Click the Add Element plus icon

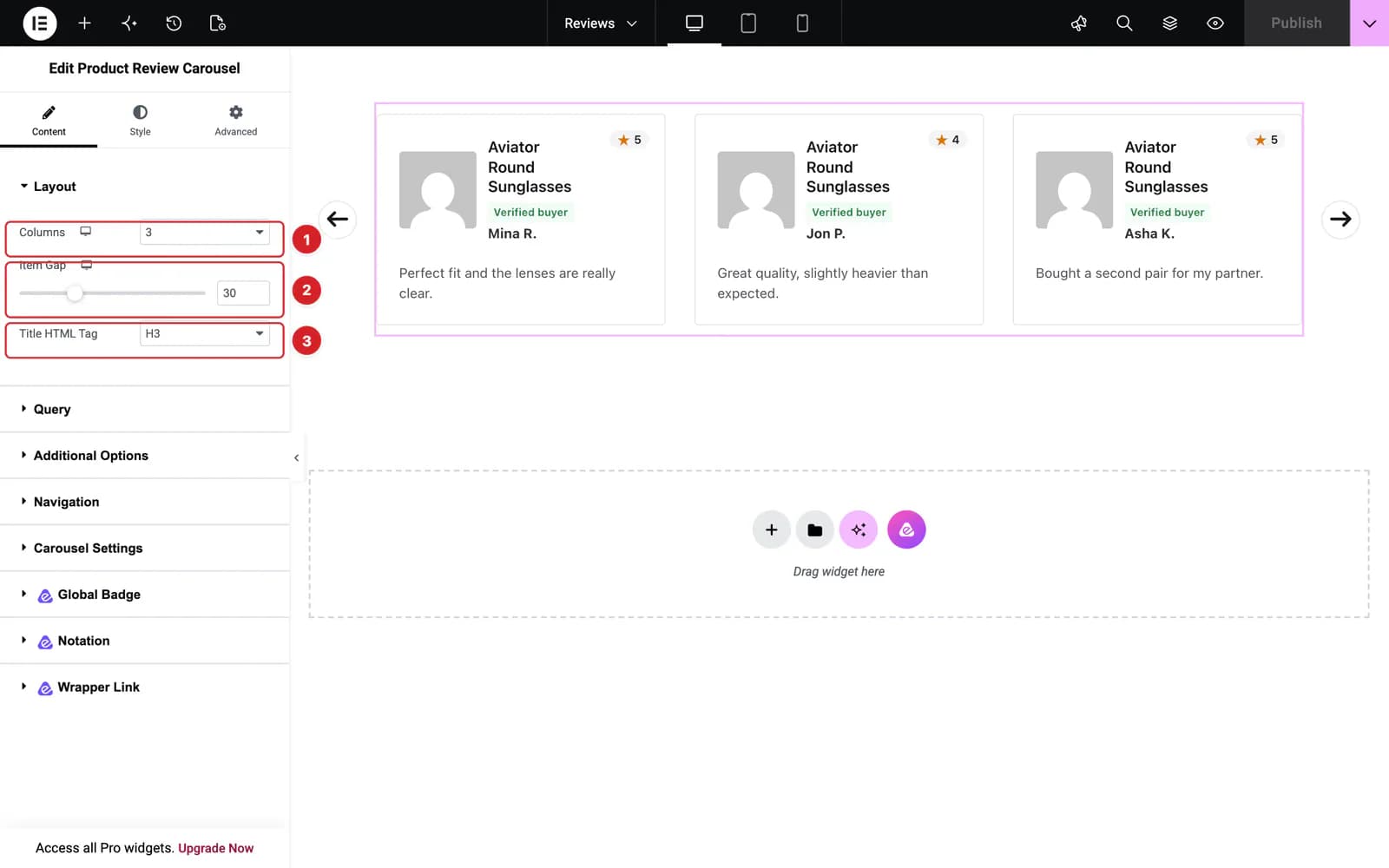(x=84, y=23)
